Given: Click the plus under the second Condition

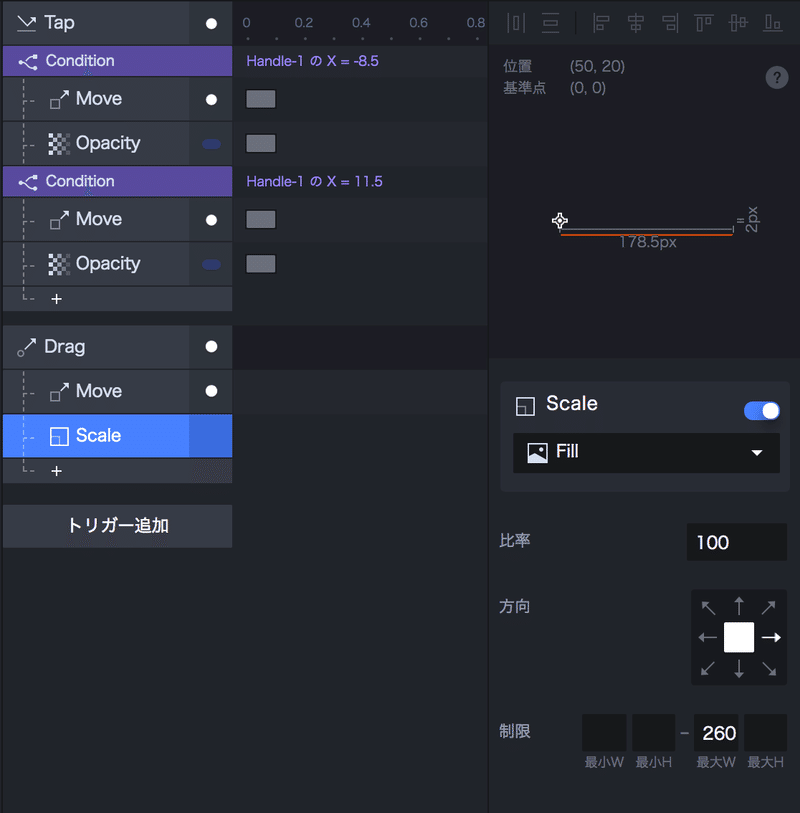Looking at the screenshot, I should coord(56,299).
